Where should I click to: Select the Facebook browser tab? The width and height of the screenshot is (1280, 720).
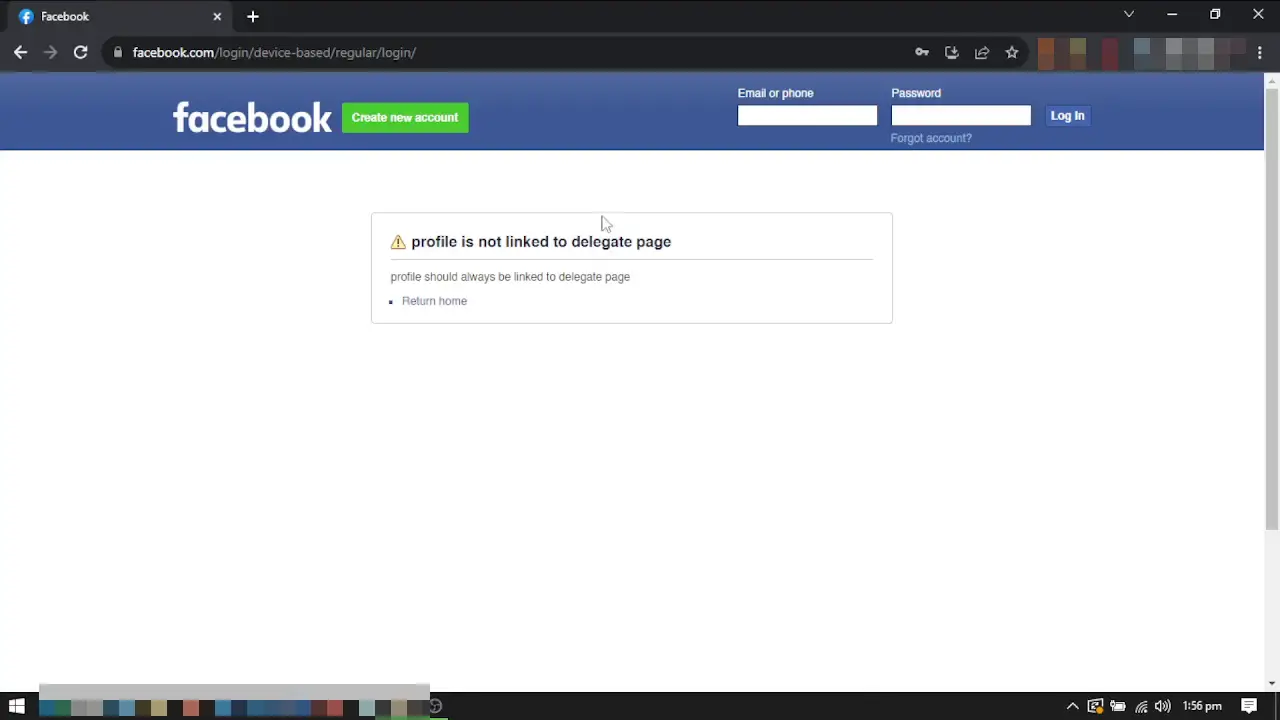pos(120,16)
